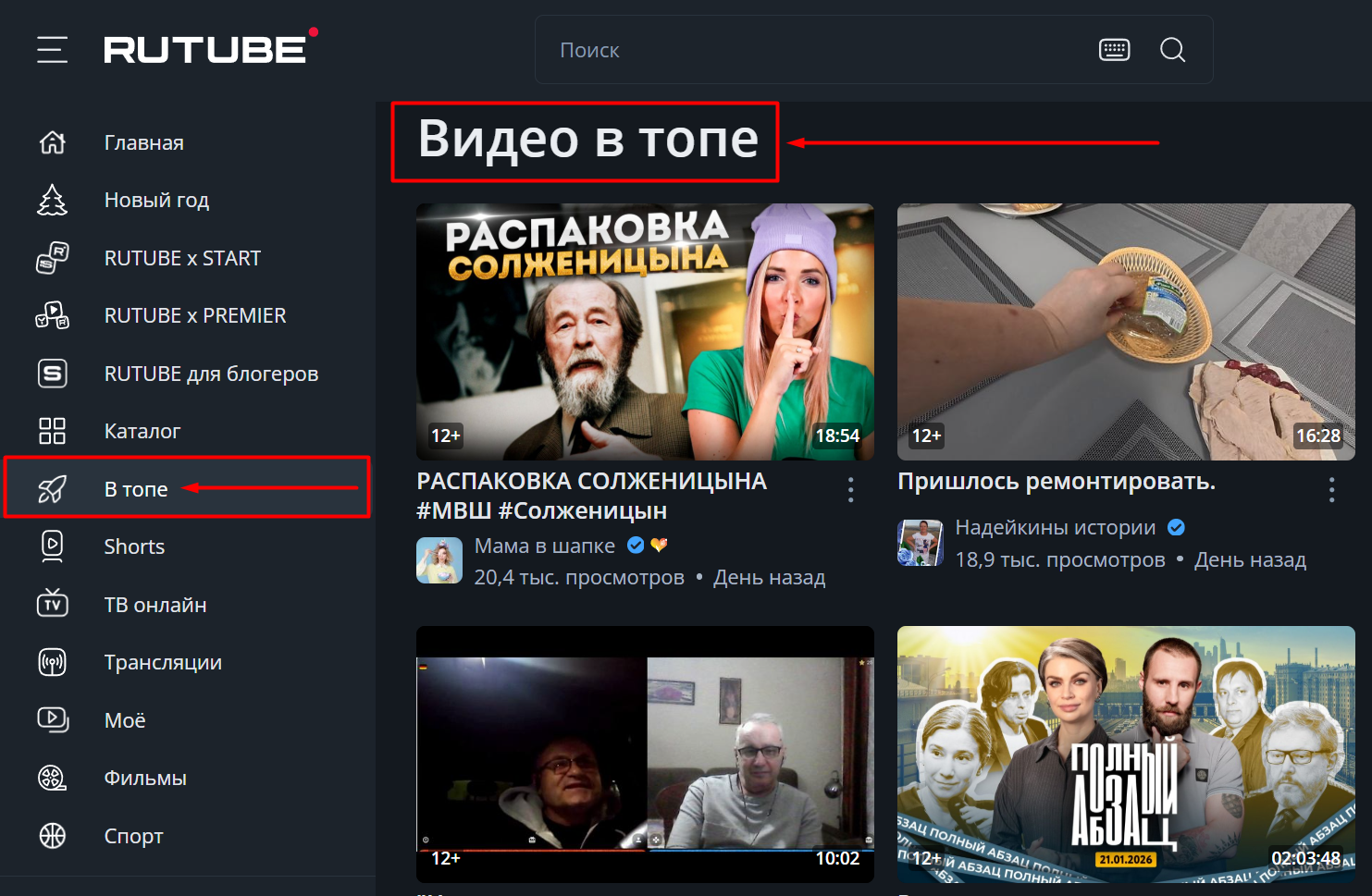Play the РАСПАКОВКА СОЛЖЕНИЦЫНА video thumbnail

click(x=645, y=331)
